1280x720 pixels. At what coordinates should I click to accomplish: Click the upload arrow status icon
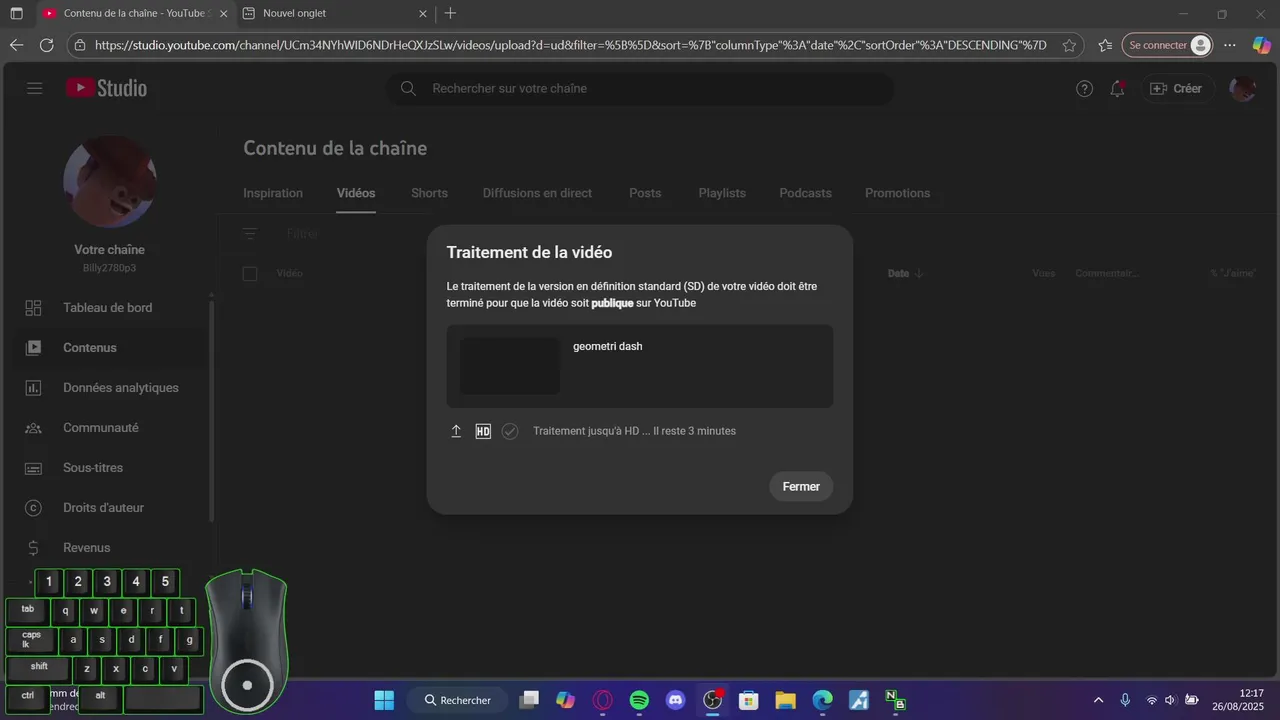coord(456,431)
